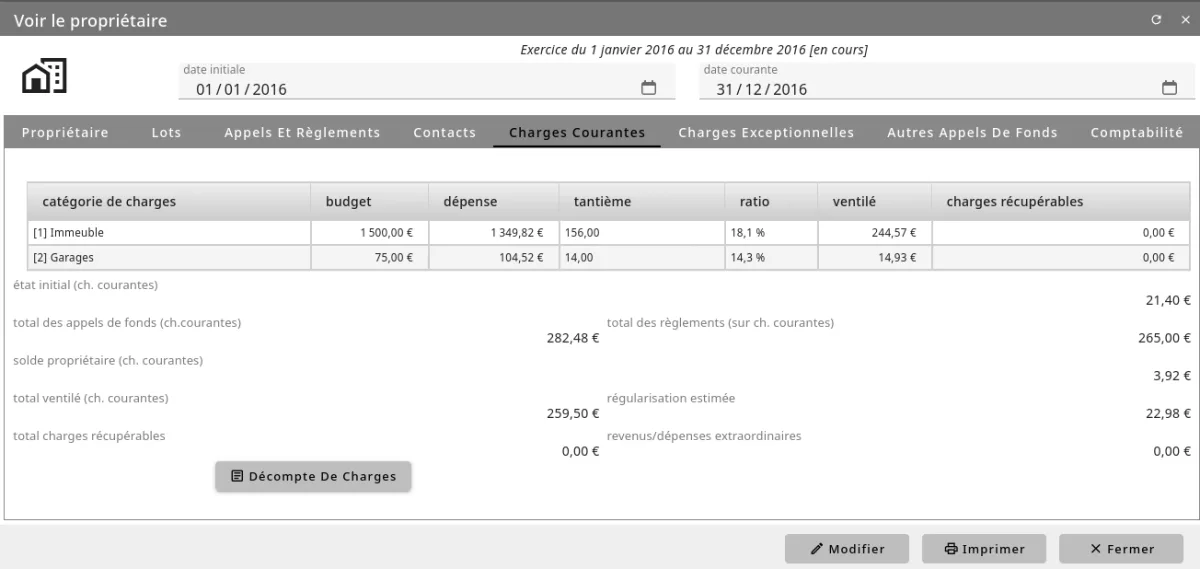Click total des règlements value 265,00 €
The height and width of the screenshot is (569, 1200).
1165,338
